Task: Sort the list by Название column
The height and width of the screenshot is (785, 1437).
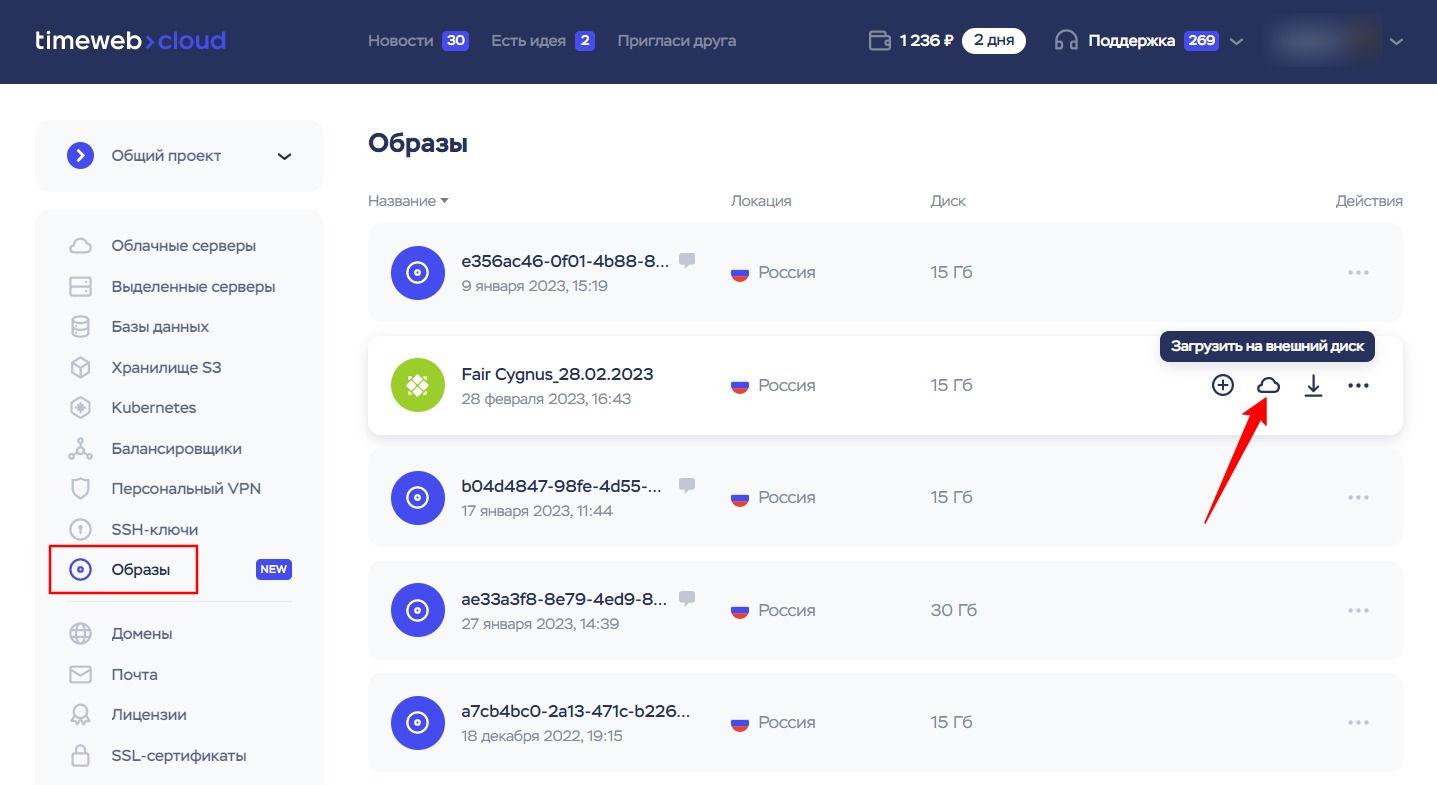Action: (x=408, y=201)
